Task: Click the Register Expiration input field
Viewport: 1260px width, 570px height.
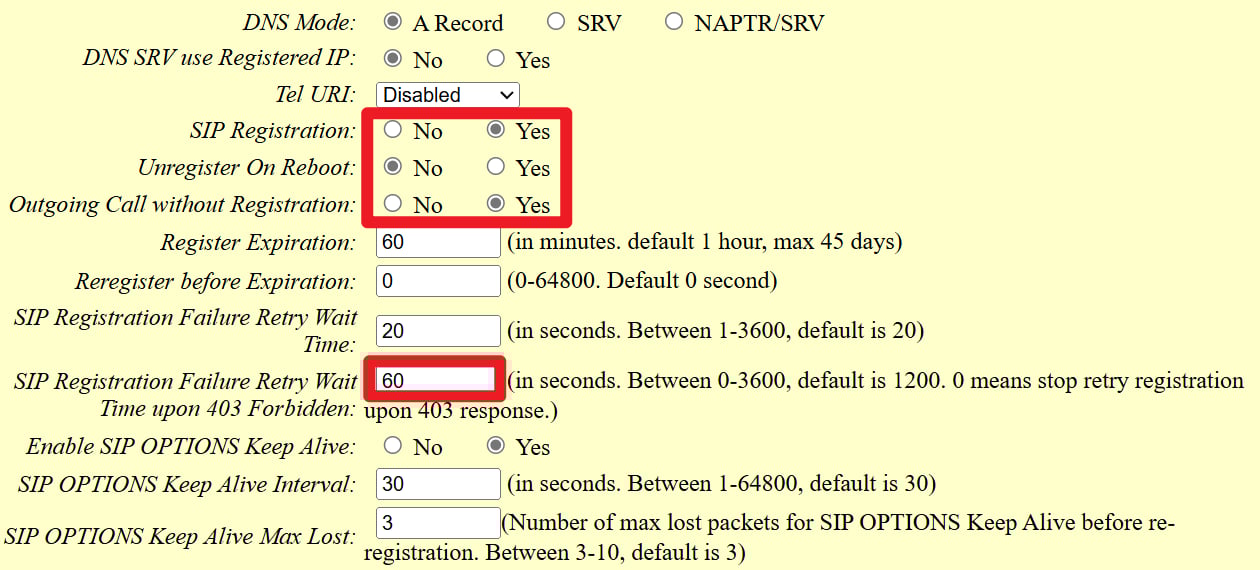Action: coord(437,243)
